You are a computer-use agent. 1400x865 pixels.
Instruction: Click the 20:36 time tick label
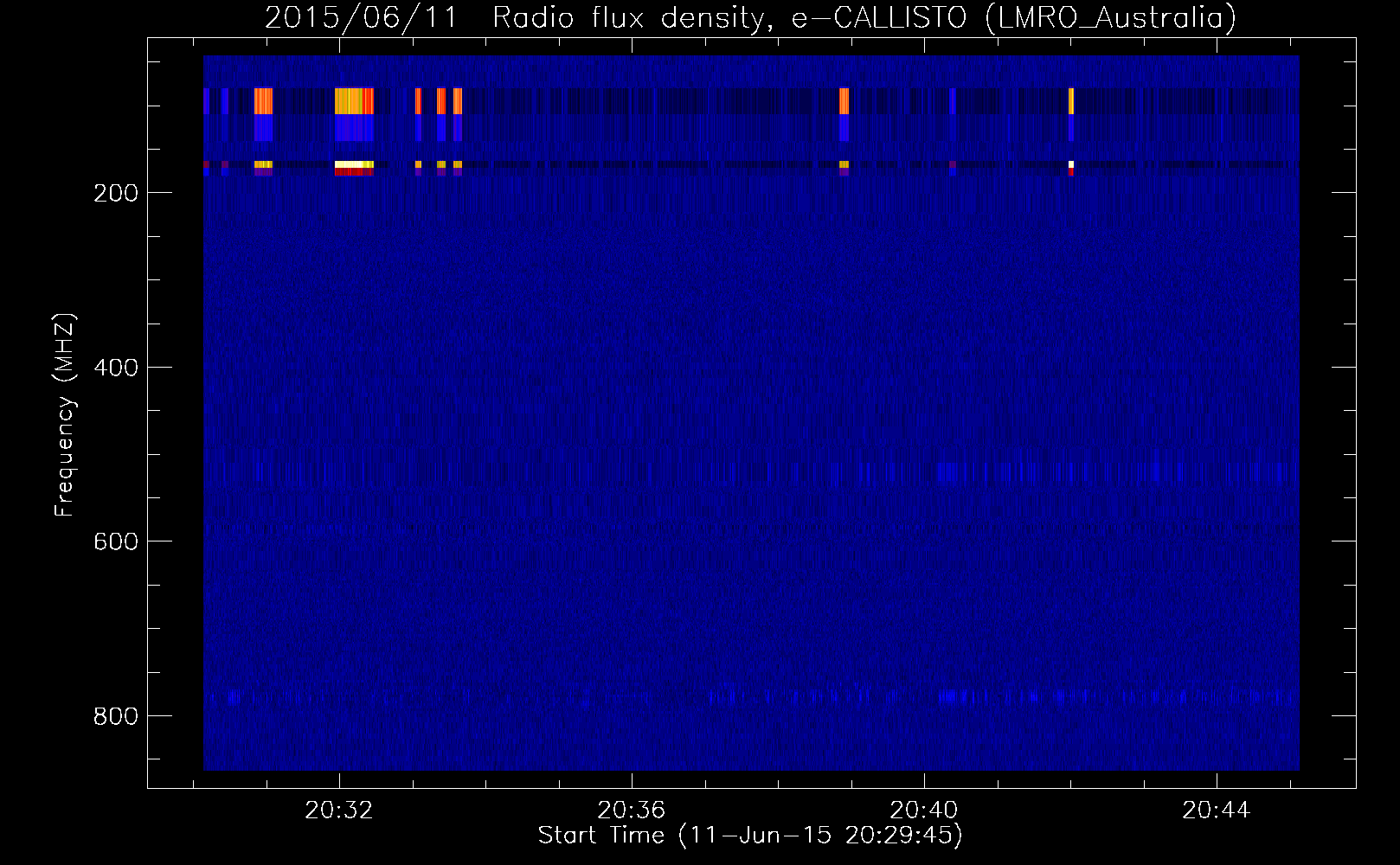click(632, 810)
